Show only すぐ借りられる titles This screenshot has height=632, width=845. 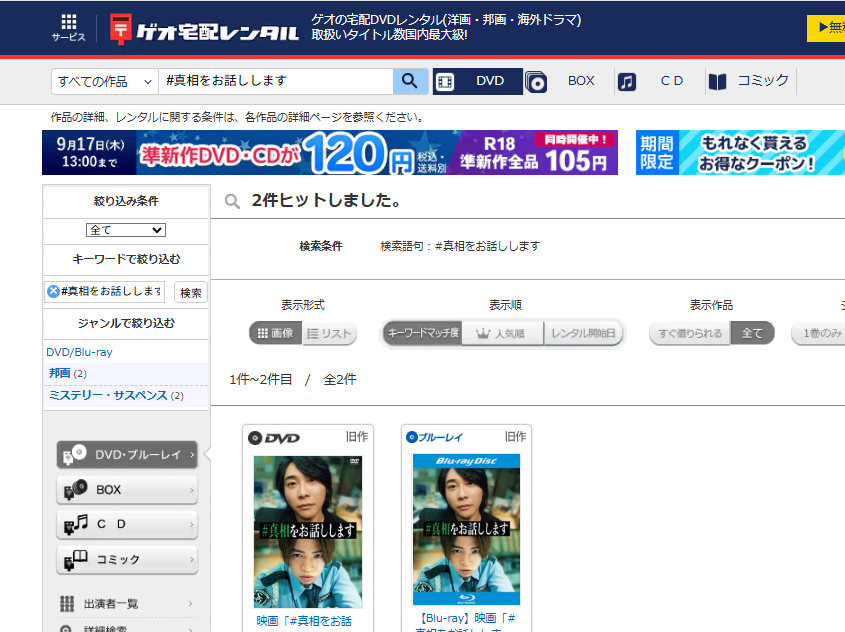pos(690,334)
